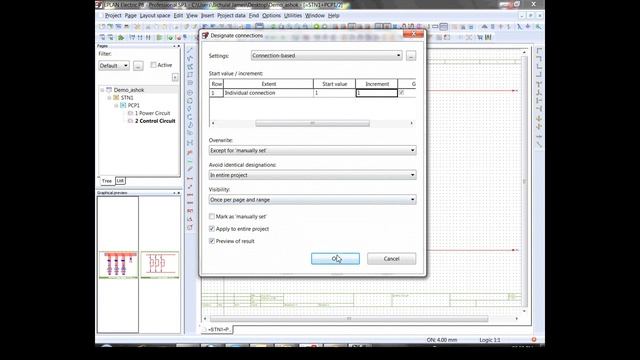Switch to the List tab in Pages panel
Viewport: 640px width, 360px height.
click(x=120, y=180)
